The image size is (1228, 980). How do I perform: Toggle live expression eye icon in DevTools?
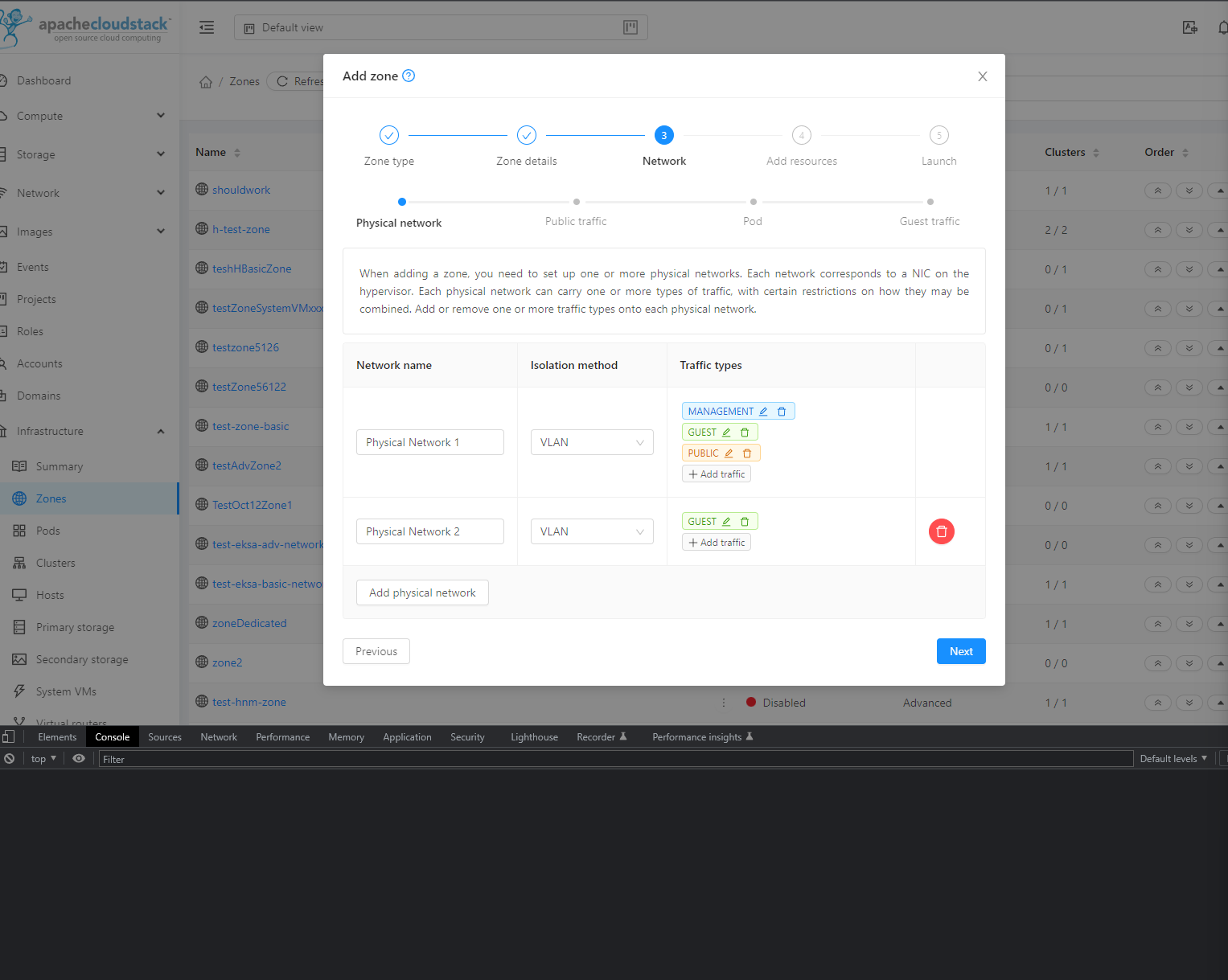click(x=79, y=759)
